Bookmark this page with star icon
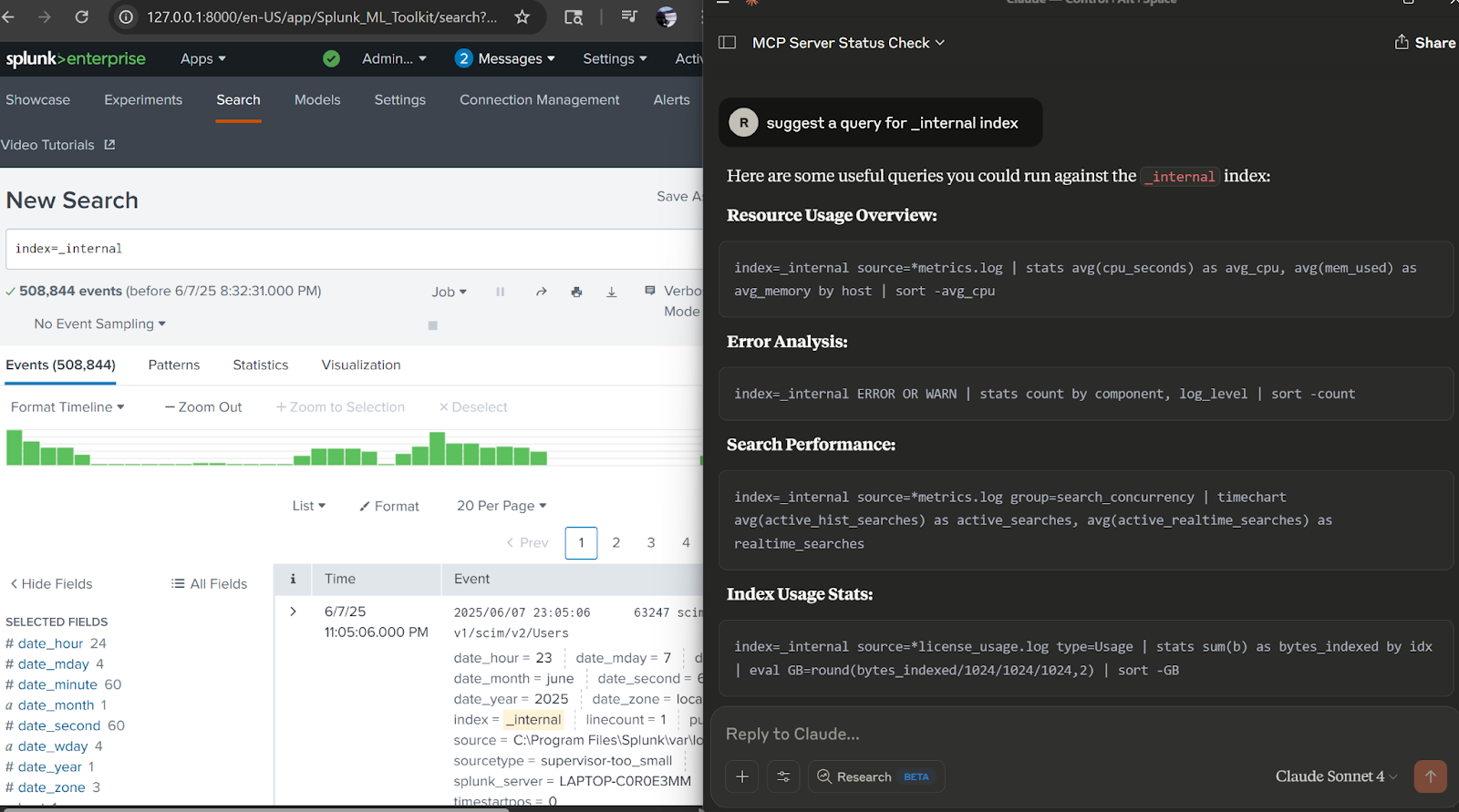1459x812 pixels. [x=522, y=16]
